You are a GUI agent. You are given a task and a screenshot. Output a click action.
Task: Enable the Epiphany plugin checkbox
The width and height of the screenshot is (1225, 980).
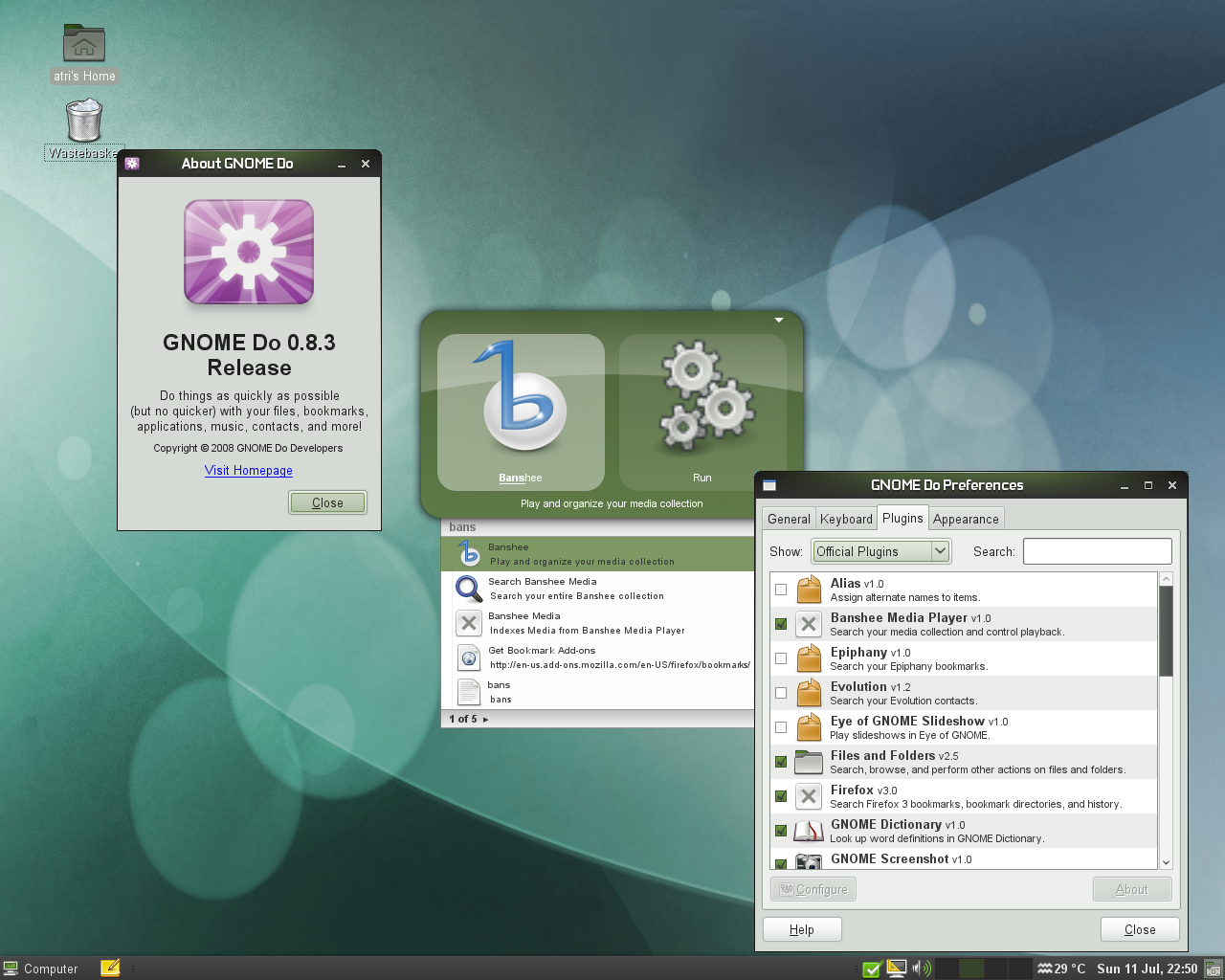781,658
